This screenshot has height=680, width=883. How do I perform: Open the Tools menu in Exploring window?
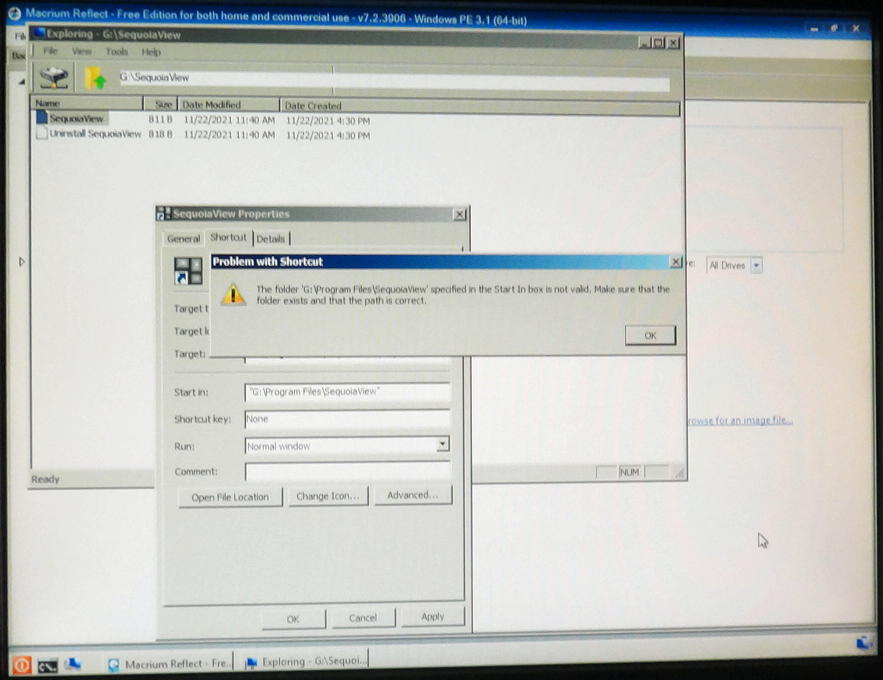(117, 52)
